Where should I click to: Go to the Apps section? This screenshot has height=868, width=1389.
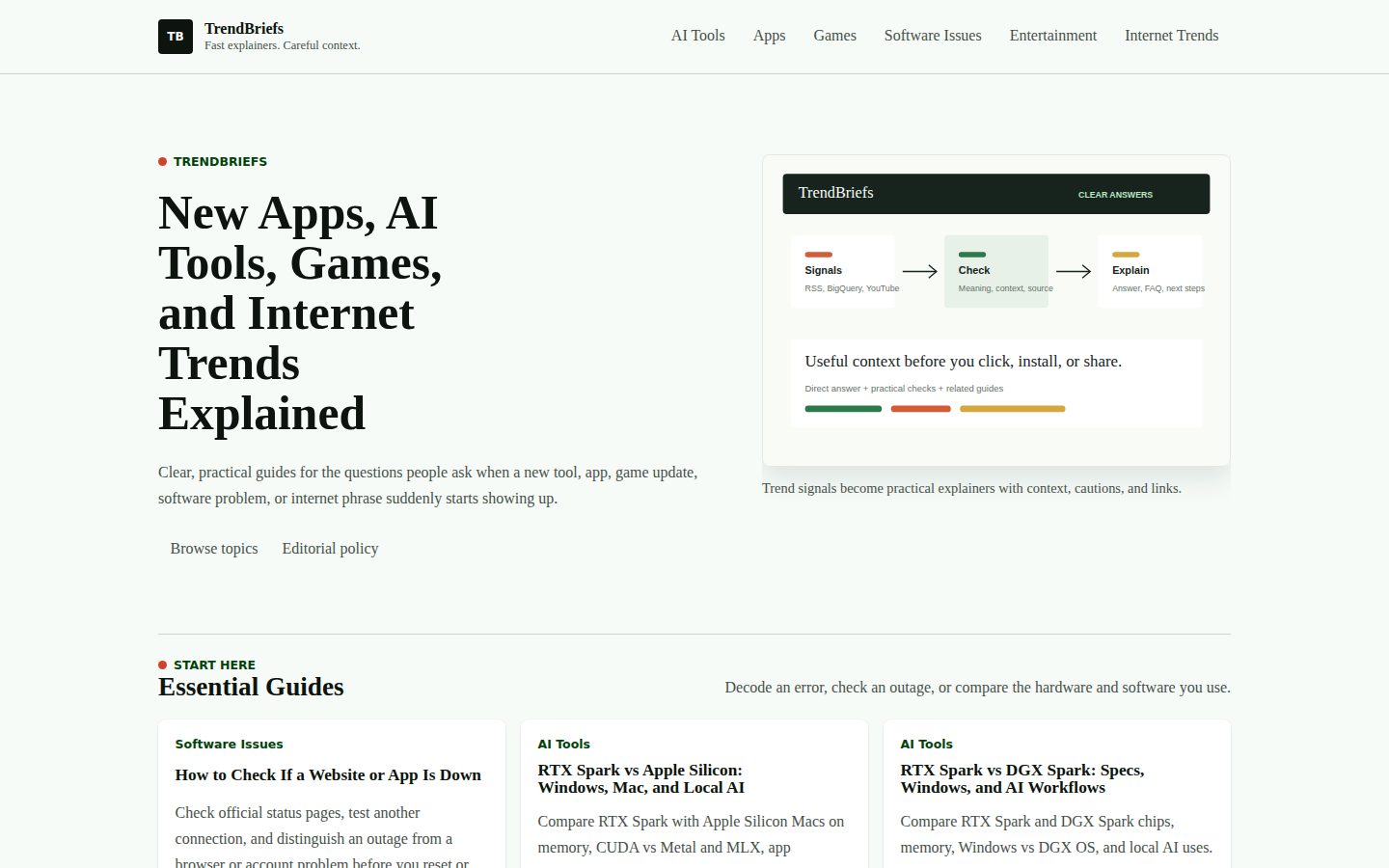coord(769,36)
